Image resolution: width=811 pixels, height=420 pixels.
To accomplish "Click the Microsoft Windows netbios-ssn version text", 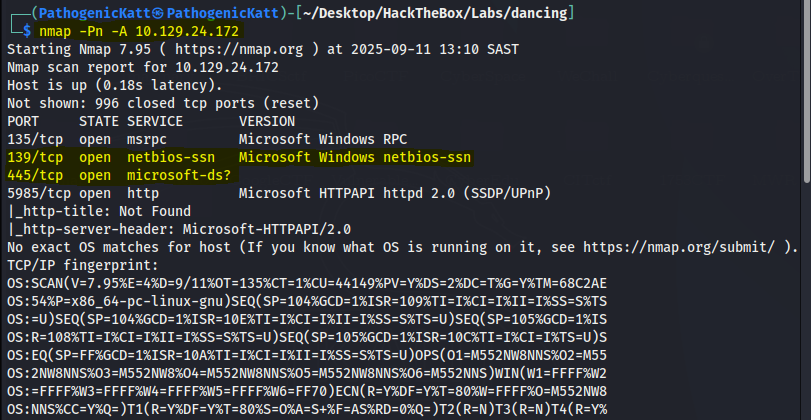I will coord(355,157).
